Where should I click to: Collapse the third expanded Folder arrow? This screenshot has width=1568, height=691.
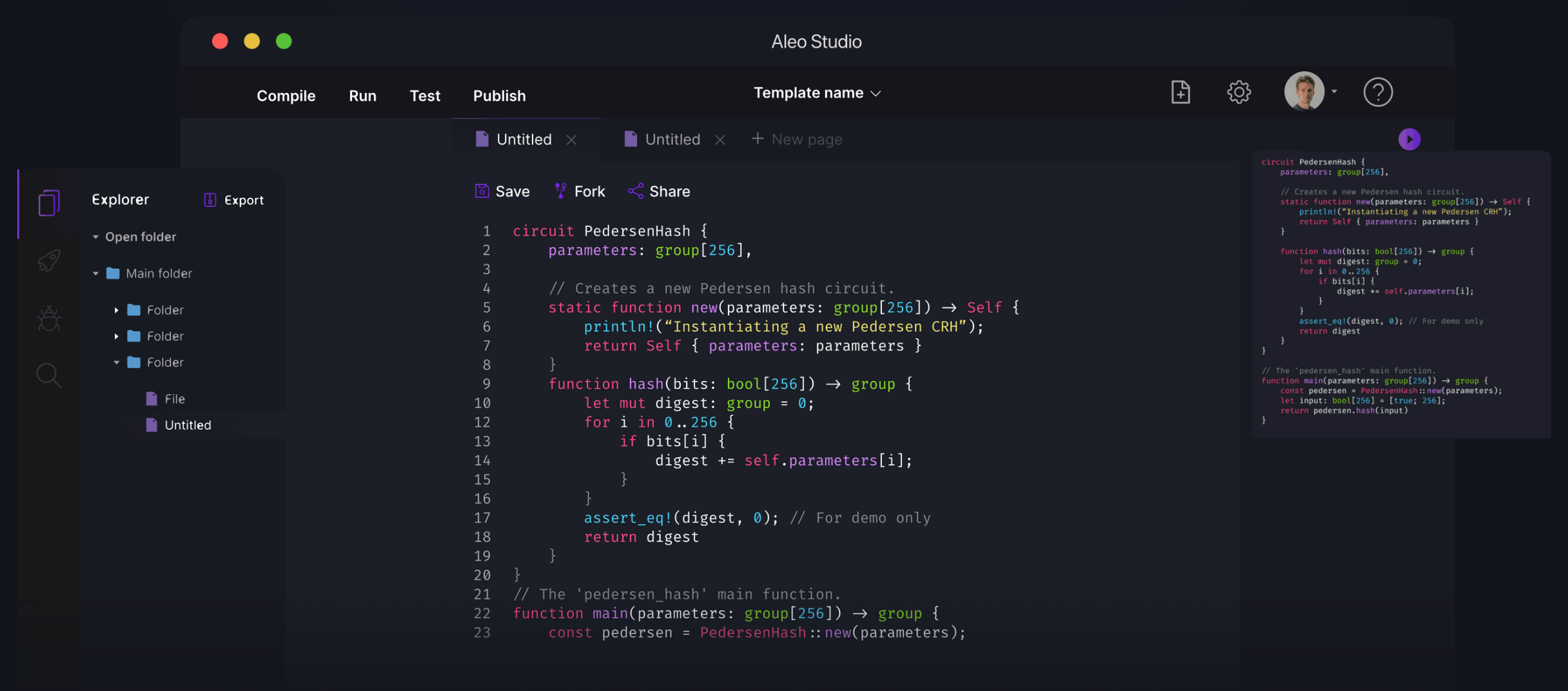(x=116, y=362)
